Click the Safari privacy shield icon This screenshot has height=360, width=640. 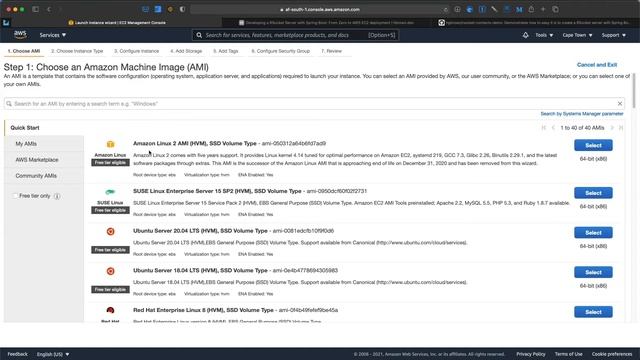point(182,9)
